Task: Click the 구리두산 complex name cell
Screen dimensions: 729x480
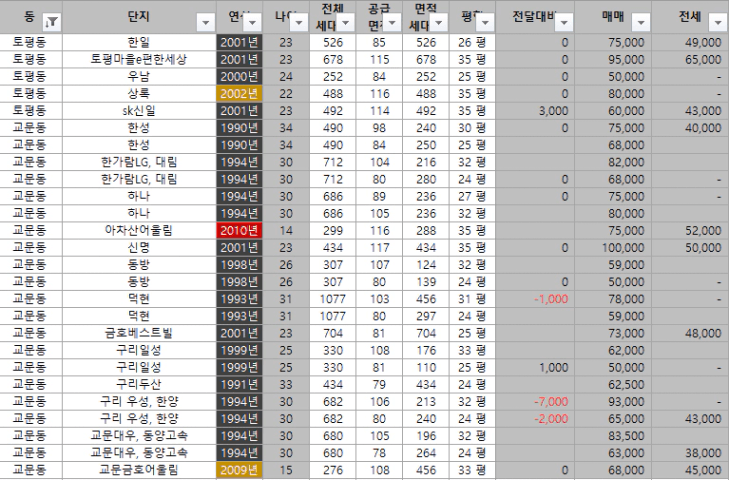Action: (139, 383)
